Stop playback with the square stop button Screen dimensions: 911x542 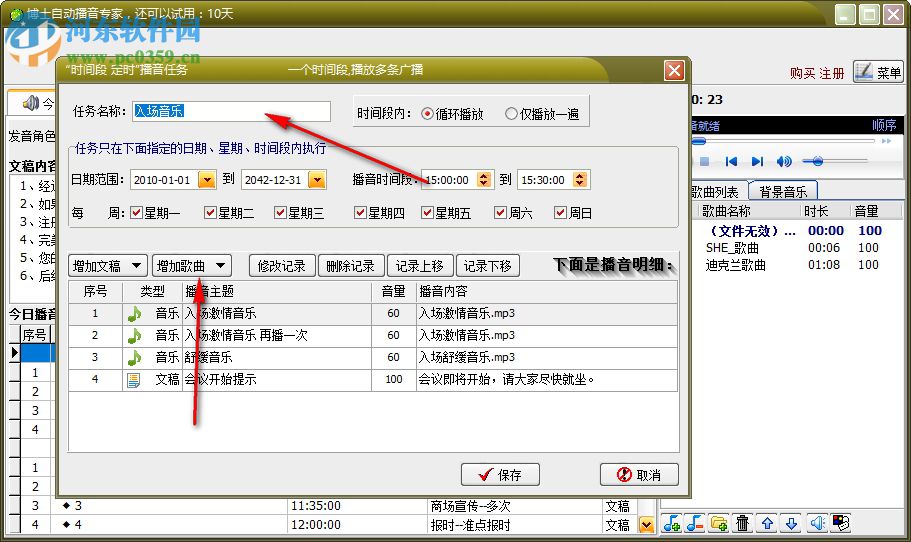click(704, 161)
